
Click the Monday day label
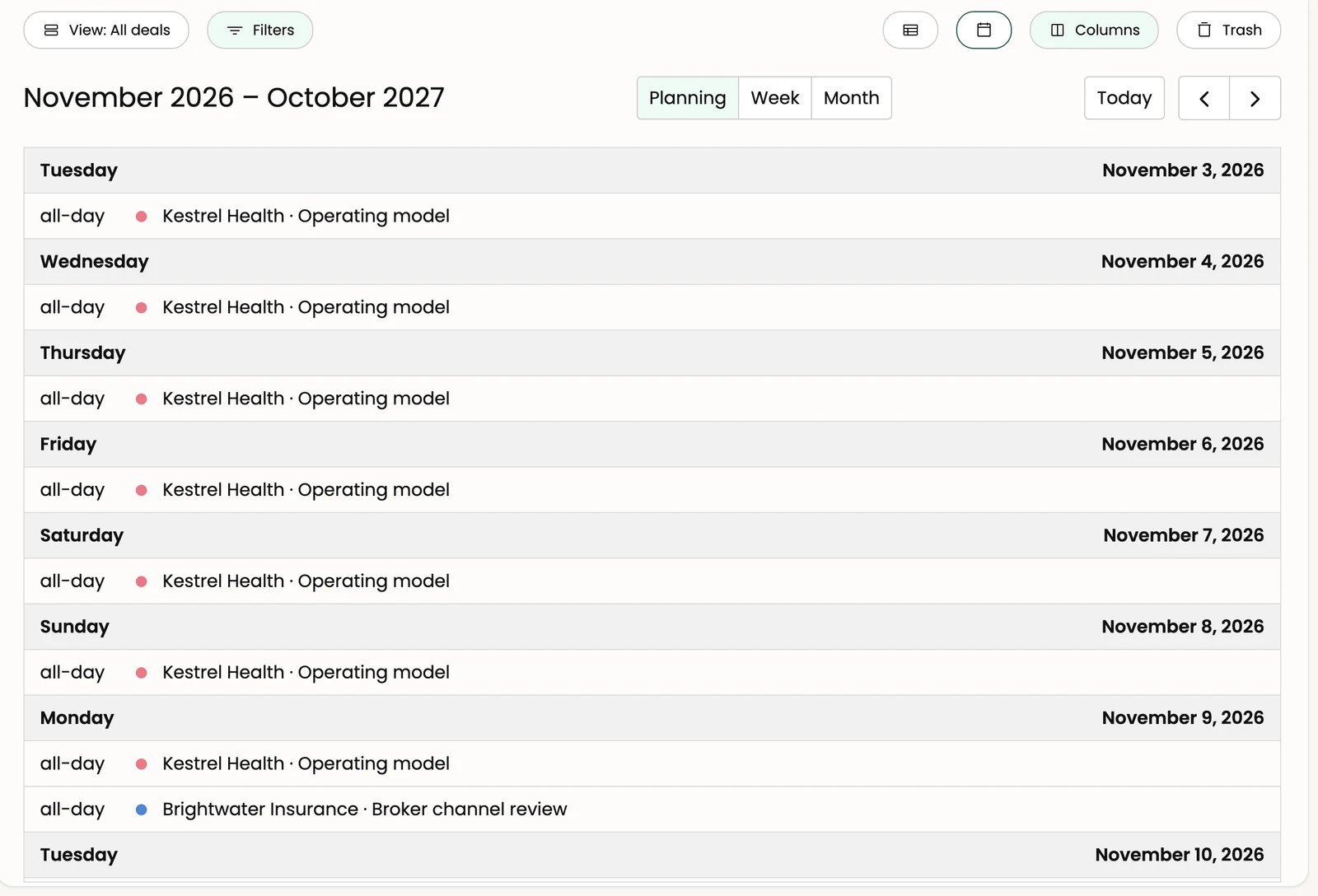pyautogui.click(x=77, y=718)
